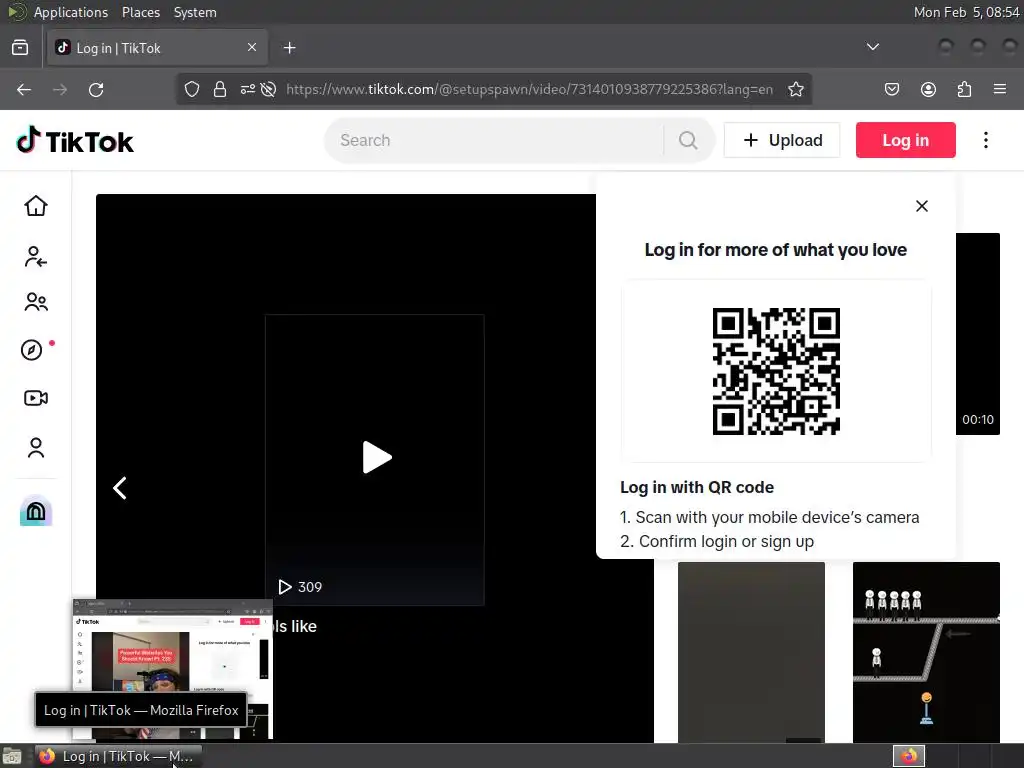Click the show desktop icon in taskbar

coord(12,756)
